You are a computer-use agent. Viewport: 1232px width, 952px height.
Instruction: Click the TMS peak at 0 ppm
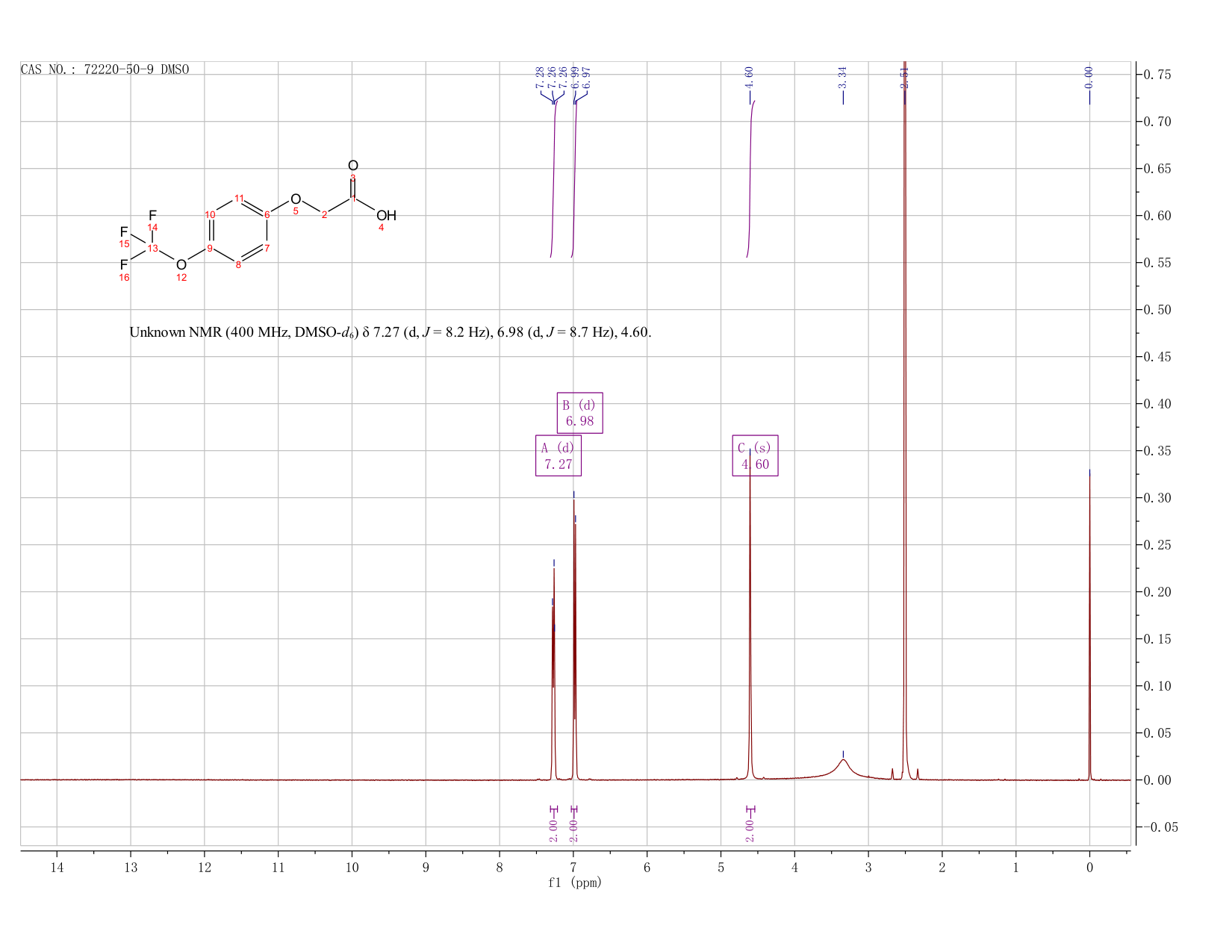[x=1089, y=624]
